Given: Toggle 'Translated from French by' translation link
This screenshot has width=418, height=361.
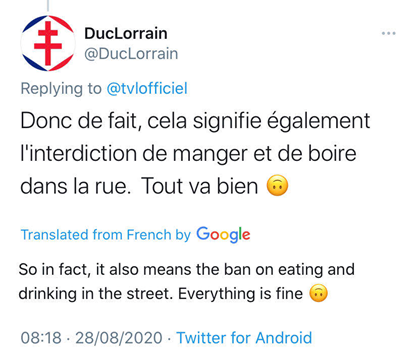Looking at the screenshot, I should (106, 235).
